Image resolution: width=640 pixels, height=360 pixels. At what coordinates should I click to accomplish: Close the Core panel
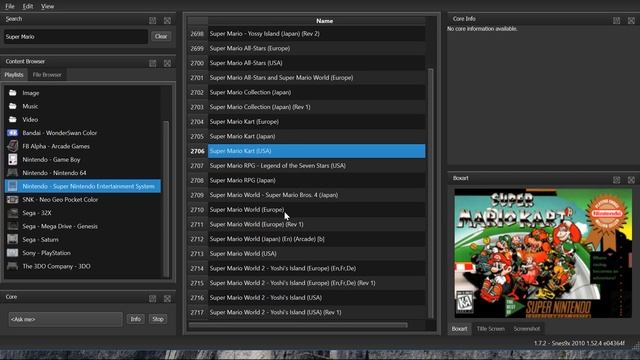(x=167, y=299)
